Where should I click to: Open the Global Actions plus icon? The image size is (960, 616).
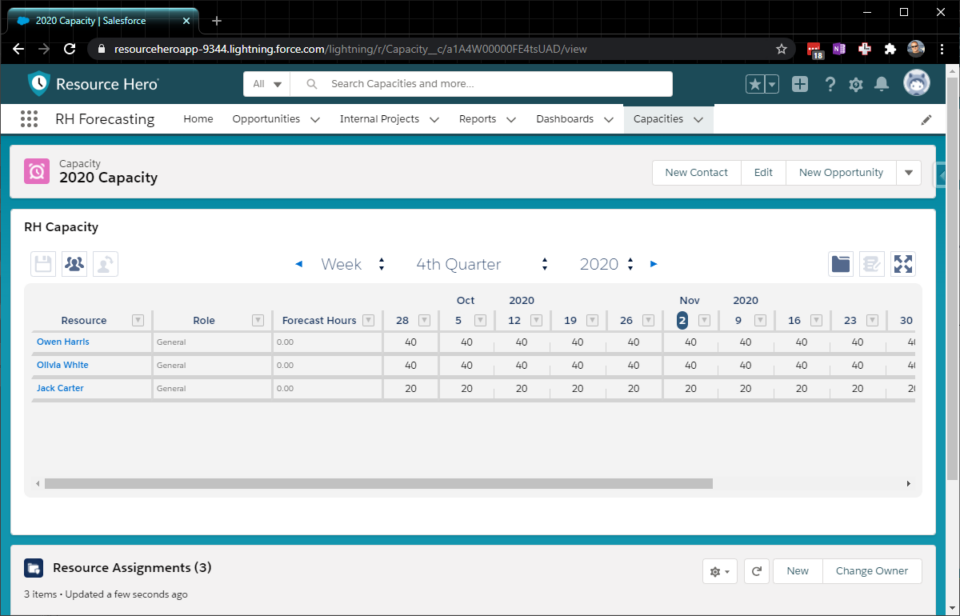tap(800, 85)
